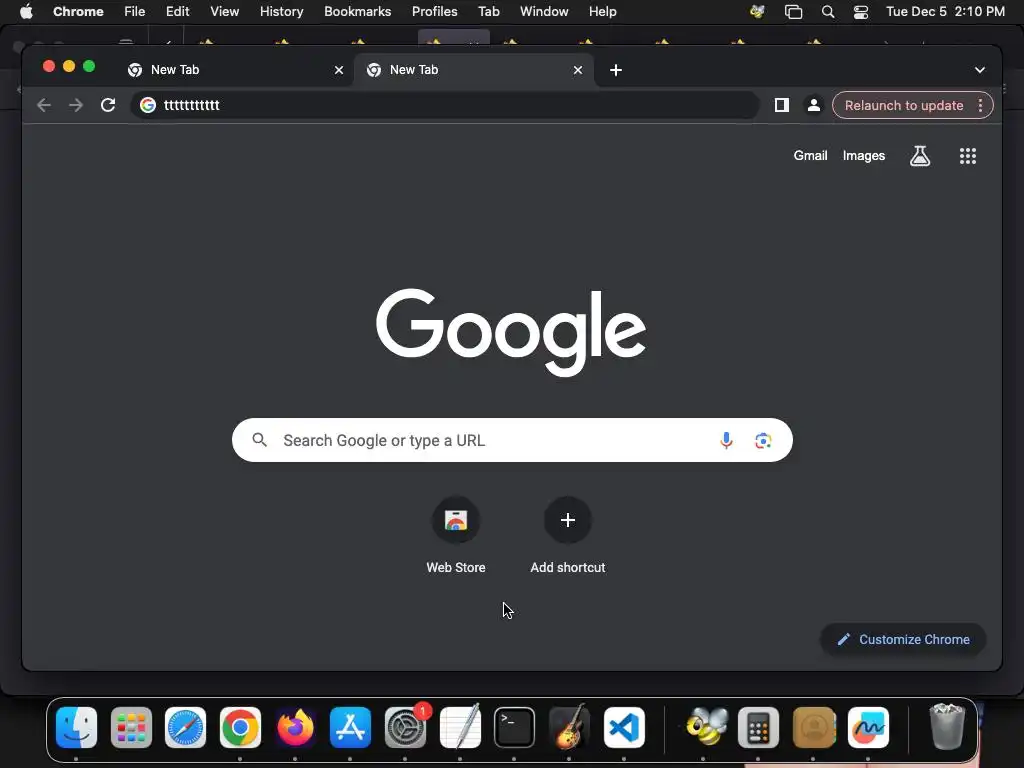Click Customize Chrome button
Viewport: 1024px width, 768px height.
click(903, 639)
